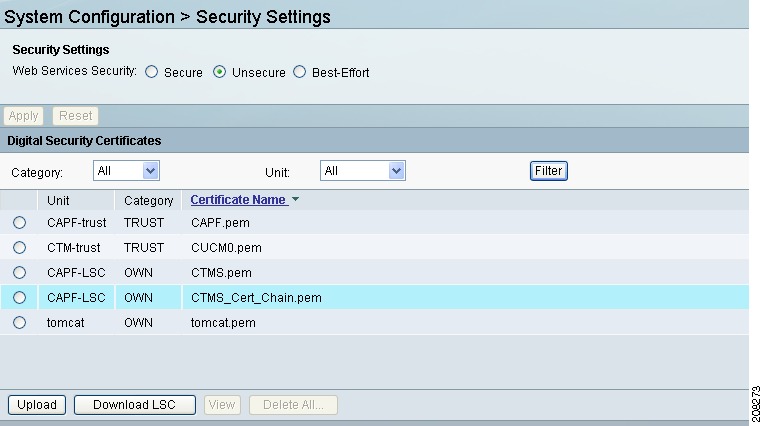Click the Upload button
This screenshot has width=762, height=426.
(37, 405)
